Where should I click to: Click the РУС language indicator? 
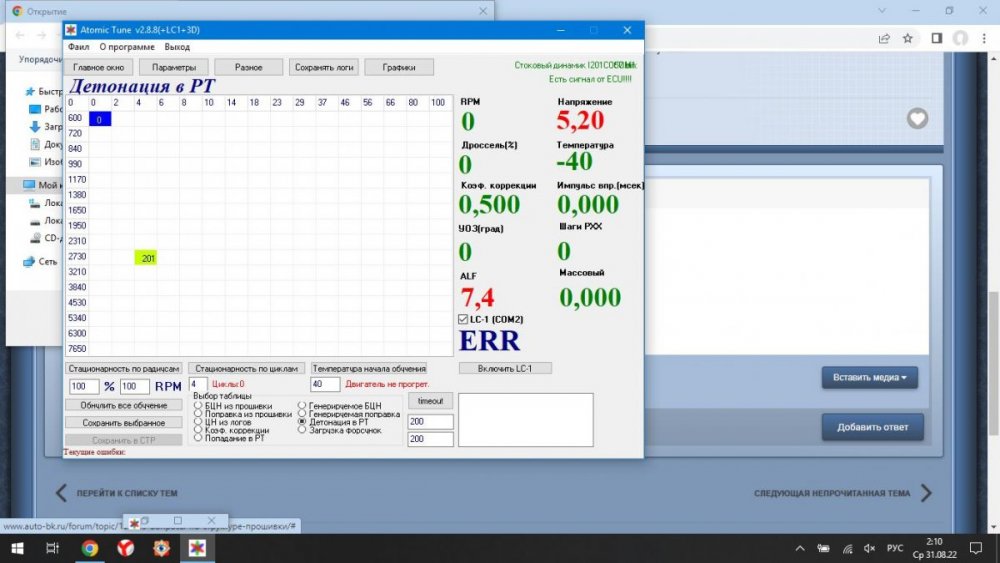coord(895,548)
